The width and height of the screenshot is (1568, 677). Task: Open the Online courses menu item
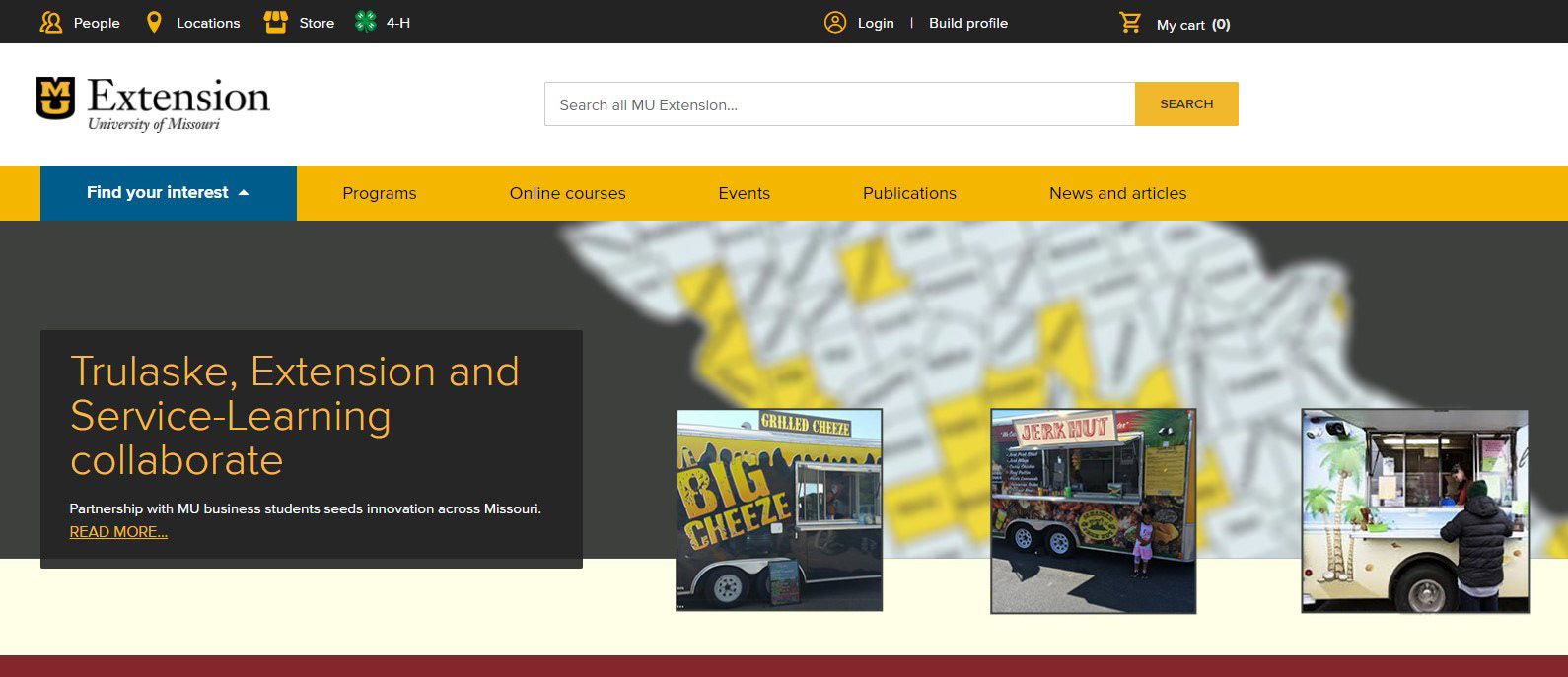click(568, 193)
